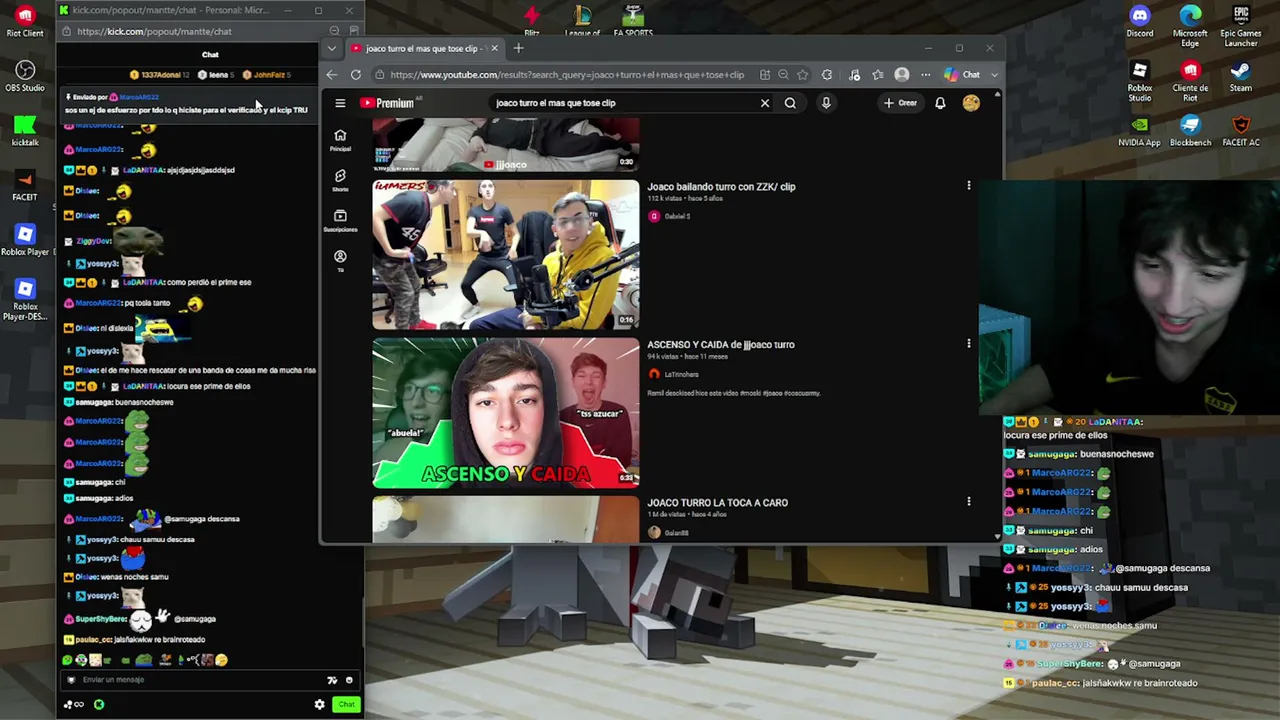This screenshot has width=1280, height=720.
Task: Open the FACEIT desktop icon
Action: [x=25, y=185]
